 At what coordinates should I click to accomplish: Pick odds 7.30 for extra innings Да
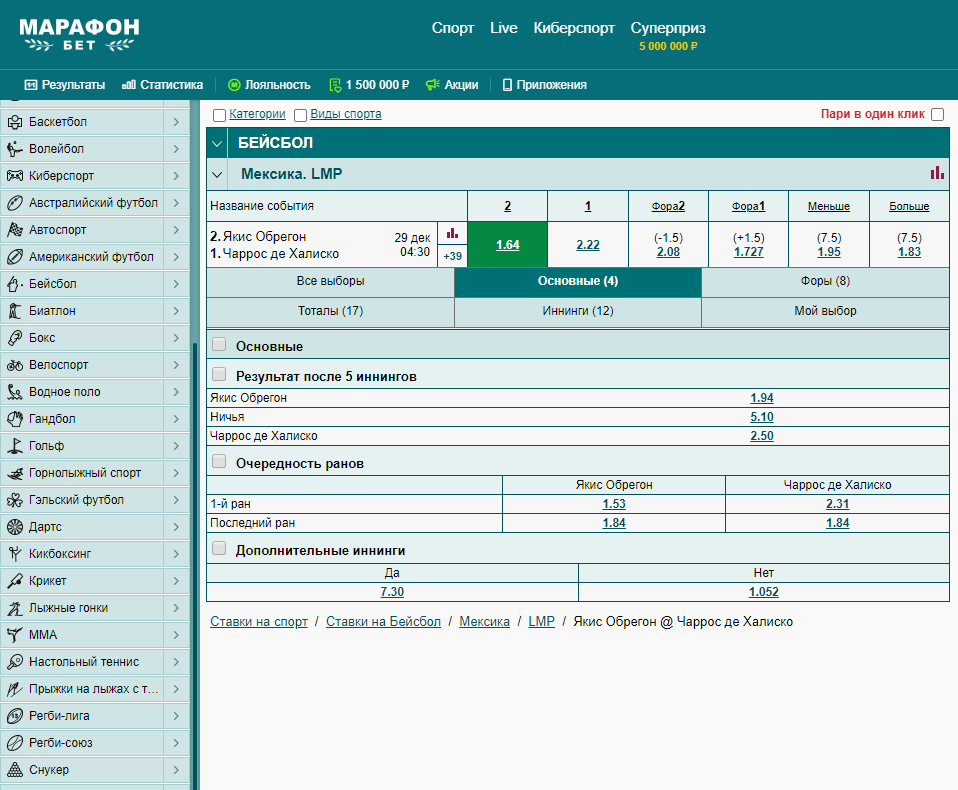point(392,591)
